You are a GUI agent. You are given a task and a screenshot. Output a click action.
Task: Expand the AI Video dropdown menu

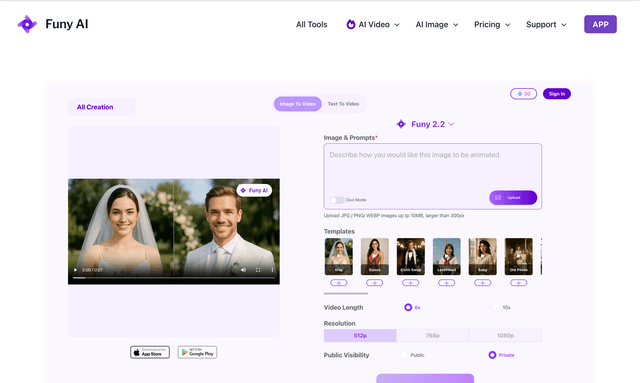(373, 24)
